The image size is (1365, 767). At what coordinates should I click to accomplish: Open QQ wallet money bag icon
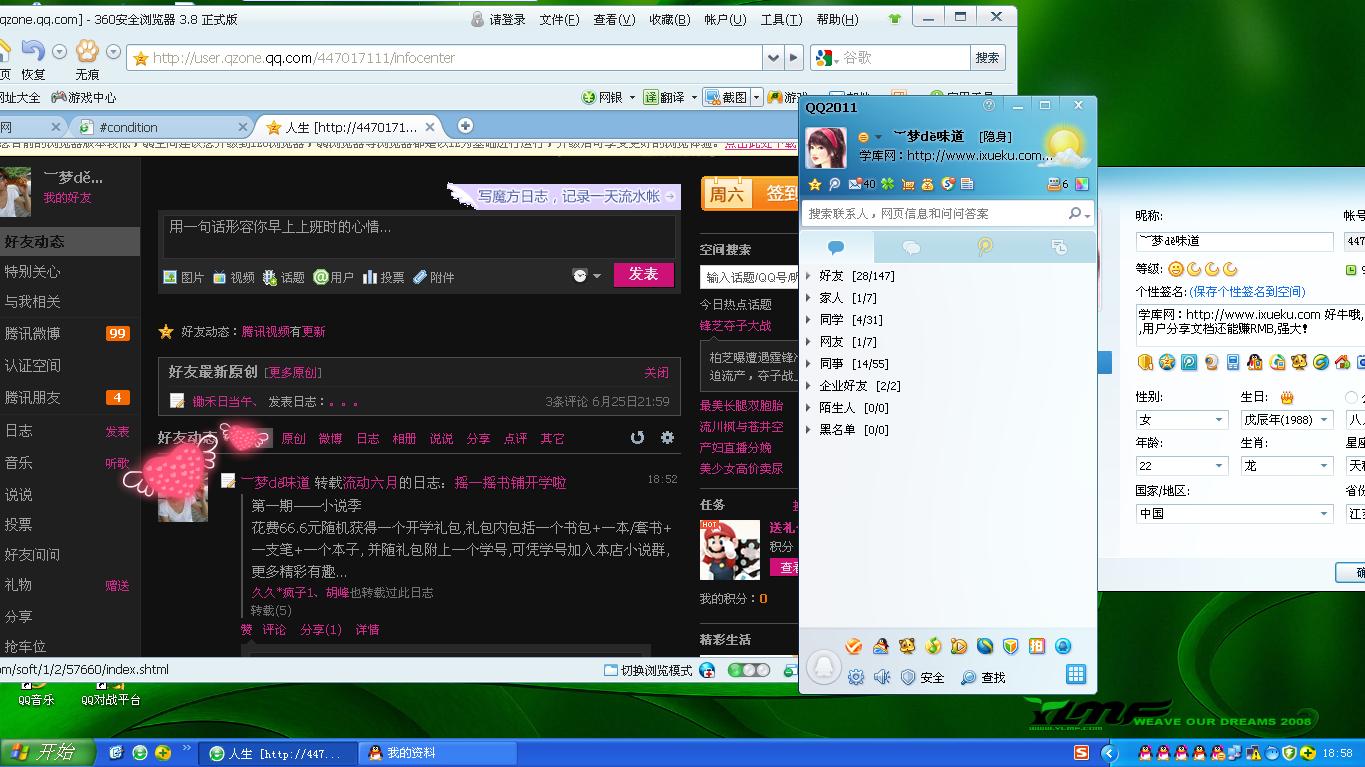(x=927, y=184)
